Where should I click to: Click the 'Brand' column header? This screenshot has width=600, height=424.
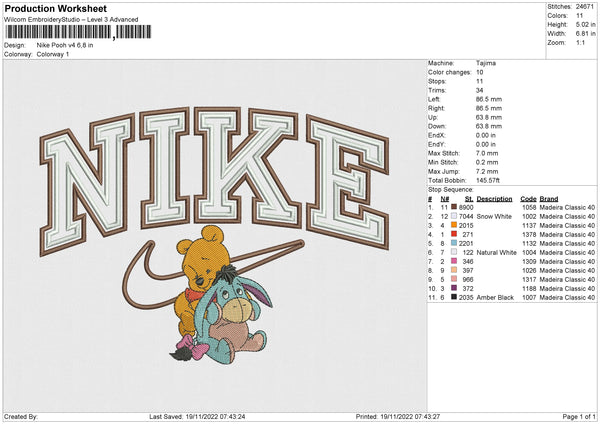tap(549, 199)
